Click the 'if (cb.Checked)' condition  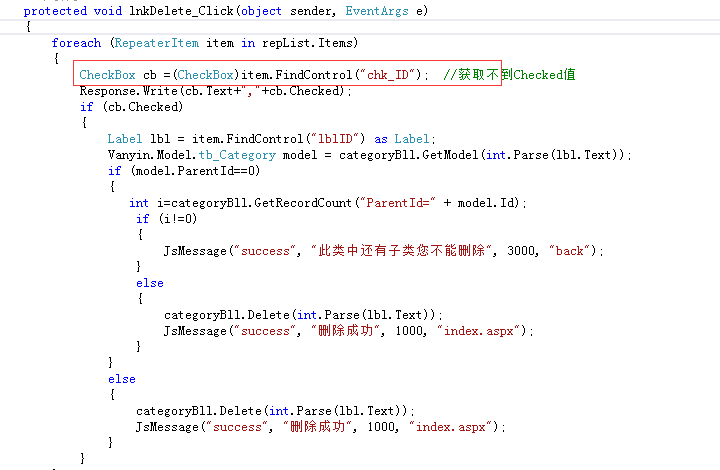tap(131, 107)
